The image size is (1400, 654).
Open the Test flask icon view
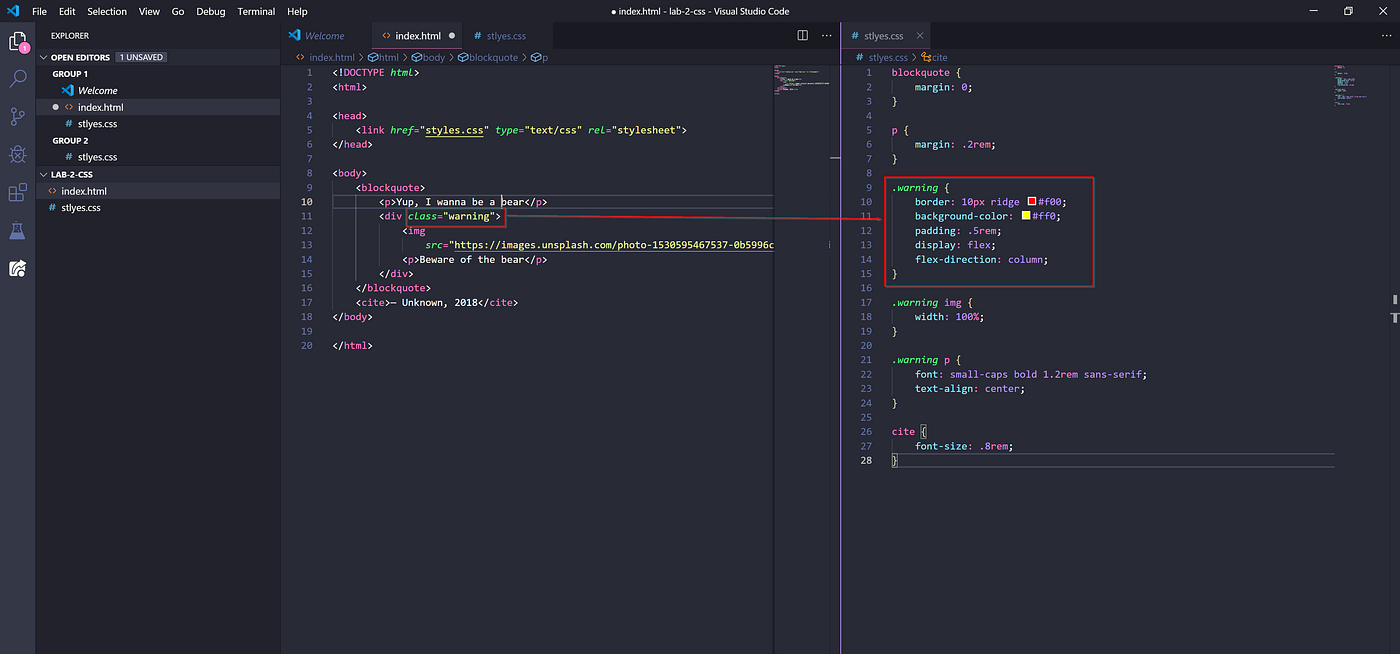pyautogui.click(x=17, y=231)
